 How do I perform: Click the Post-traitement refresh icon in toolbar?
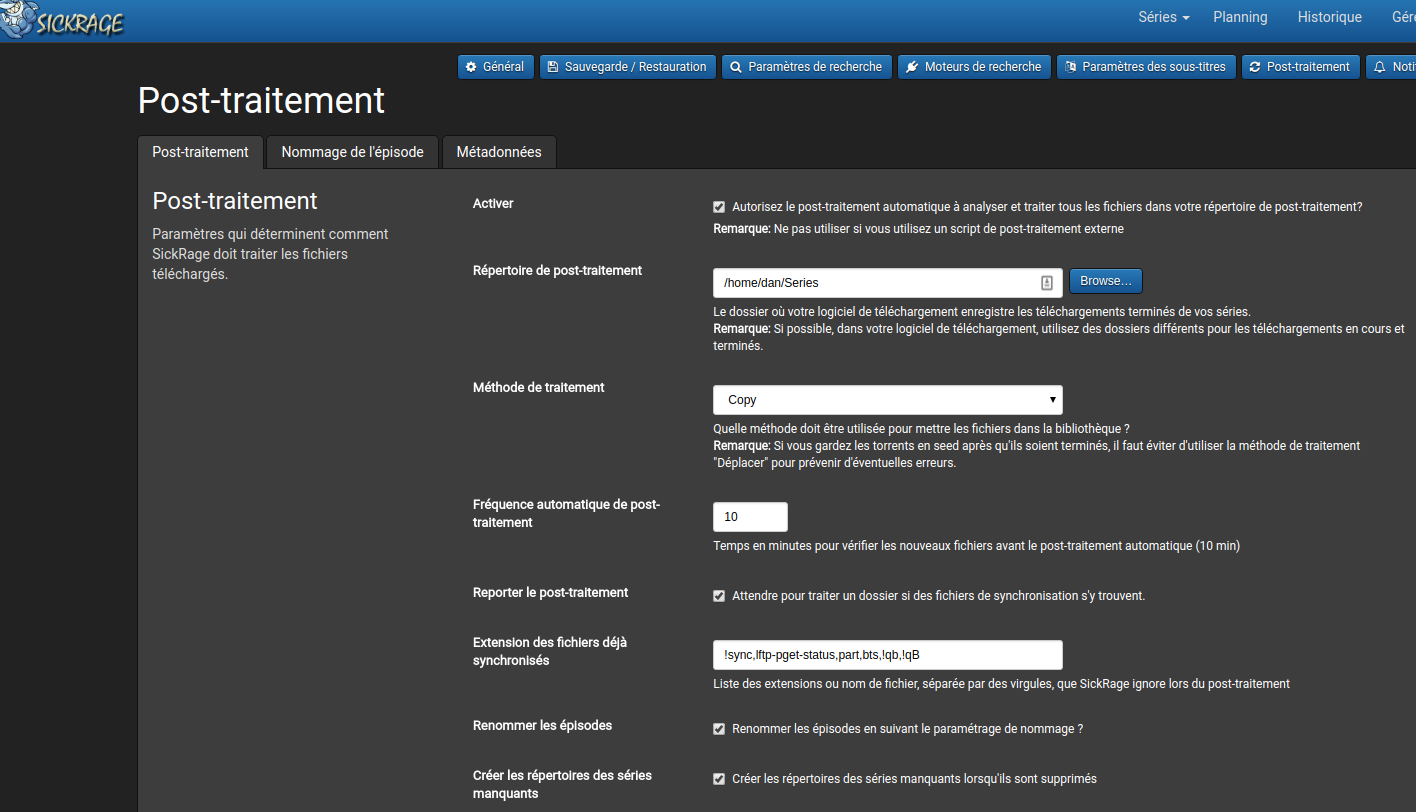coord(1254,67)
